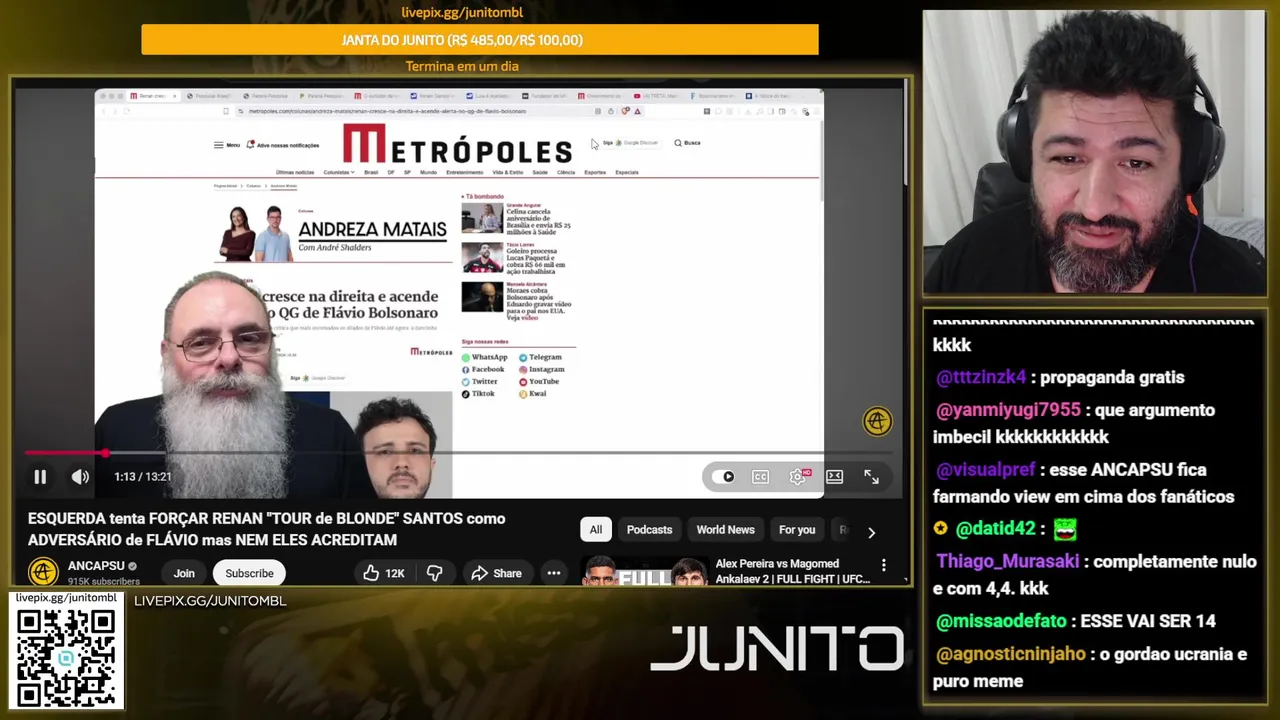Click Ative nossas notificações bell
The image size is (1280, 720).
point(283,145)
